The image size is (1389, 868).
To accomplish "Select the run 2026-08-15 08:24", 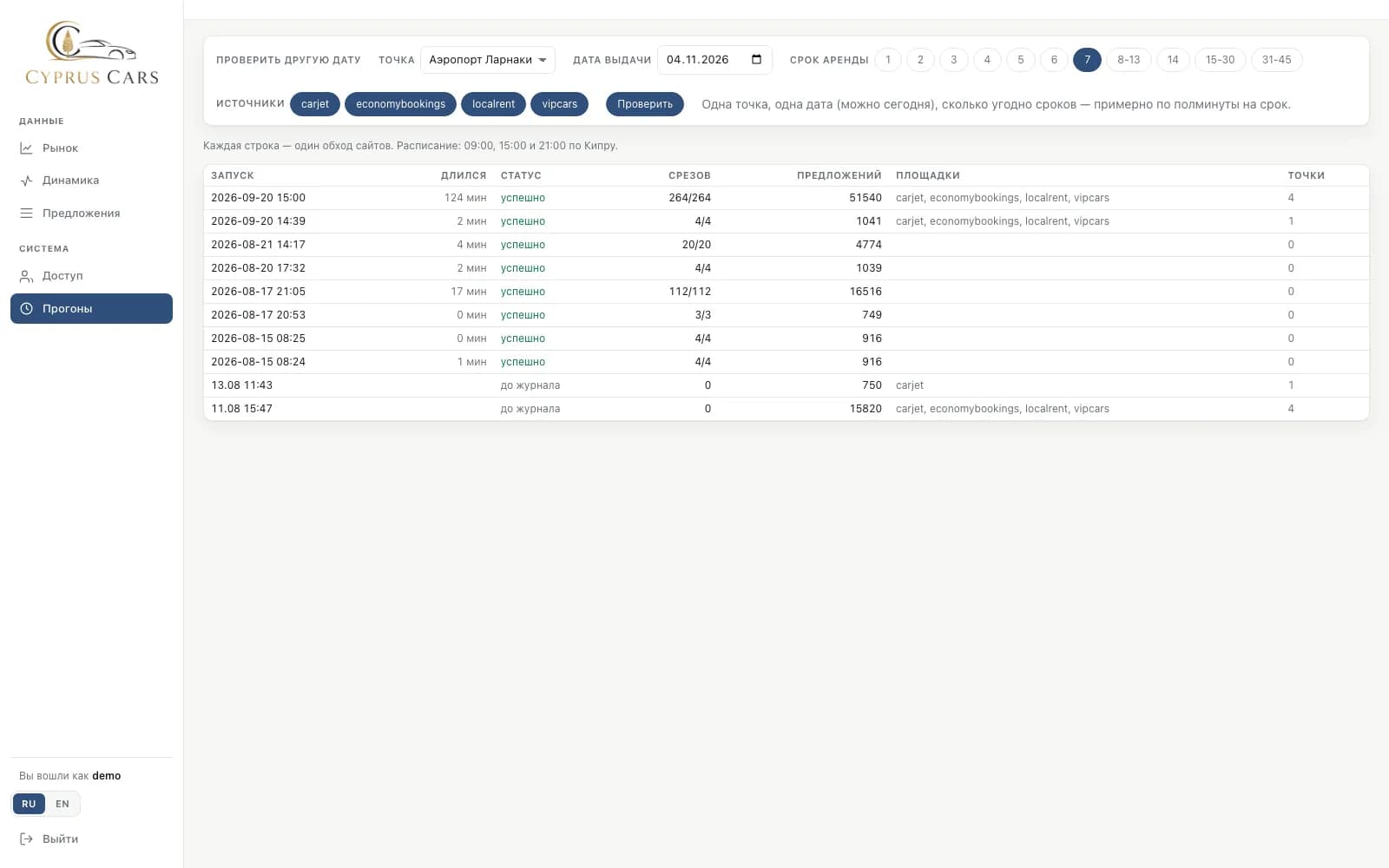I will pyautogui.click(x=786, y=362).
